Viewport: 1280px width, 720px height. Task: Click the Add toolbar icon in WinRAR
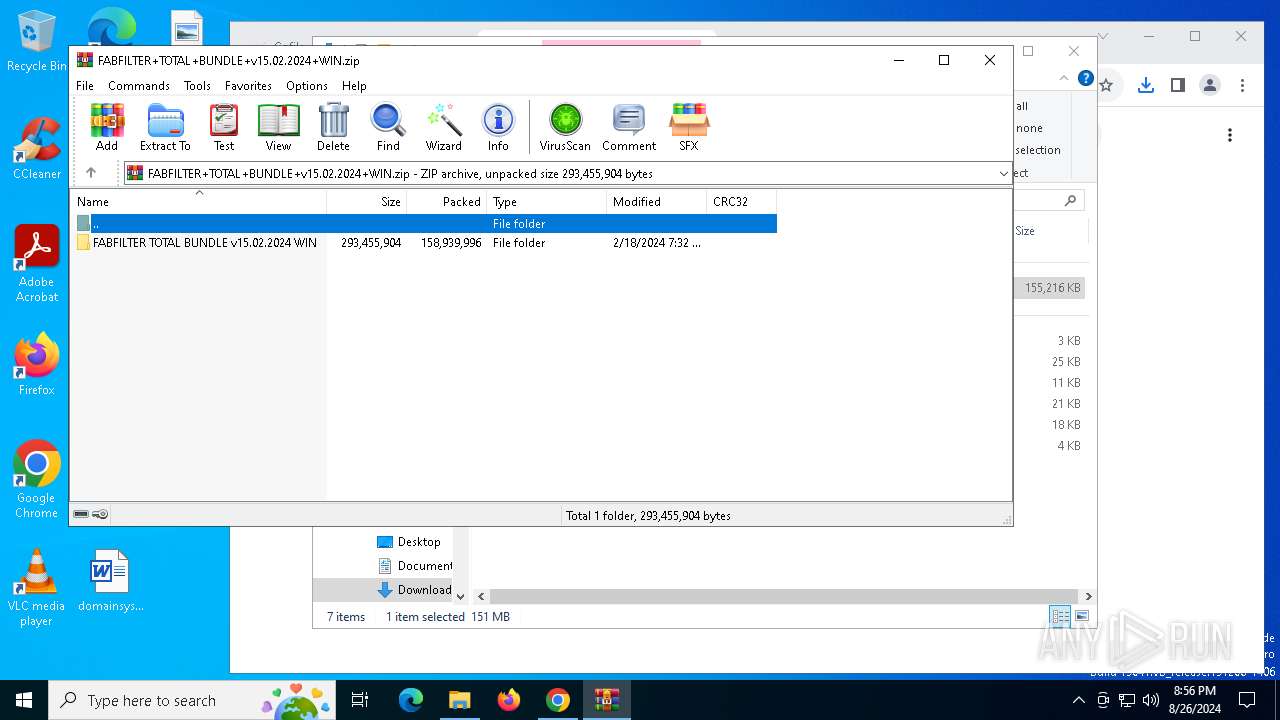[107, 127]
